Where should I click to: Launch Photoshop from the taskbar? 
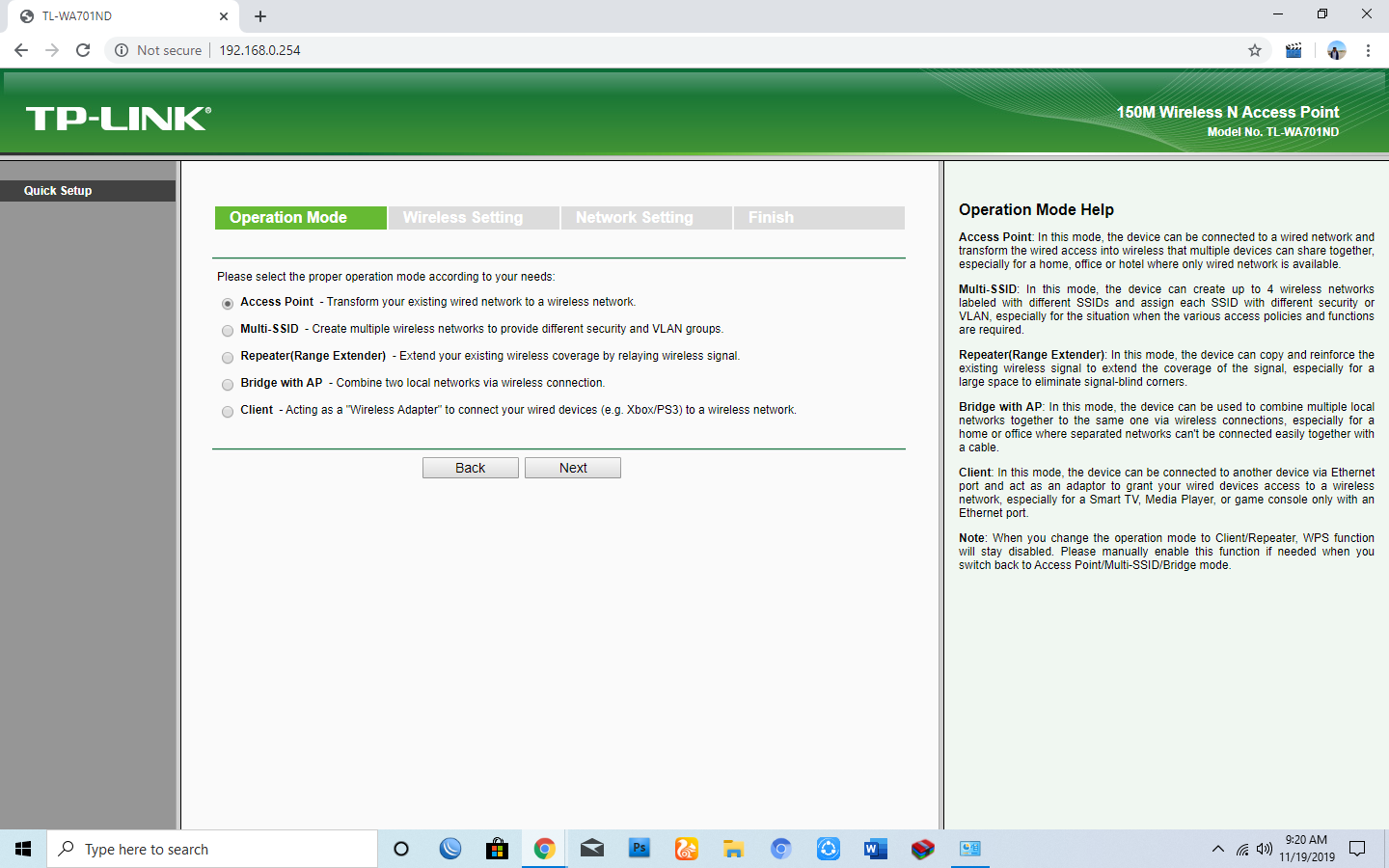[x=639, y=849]
